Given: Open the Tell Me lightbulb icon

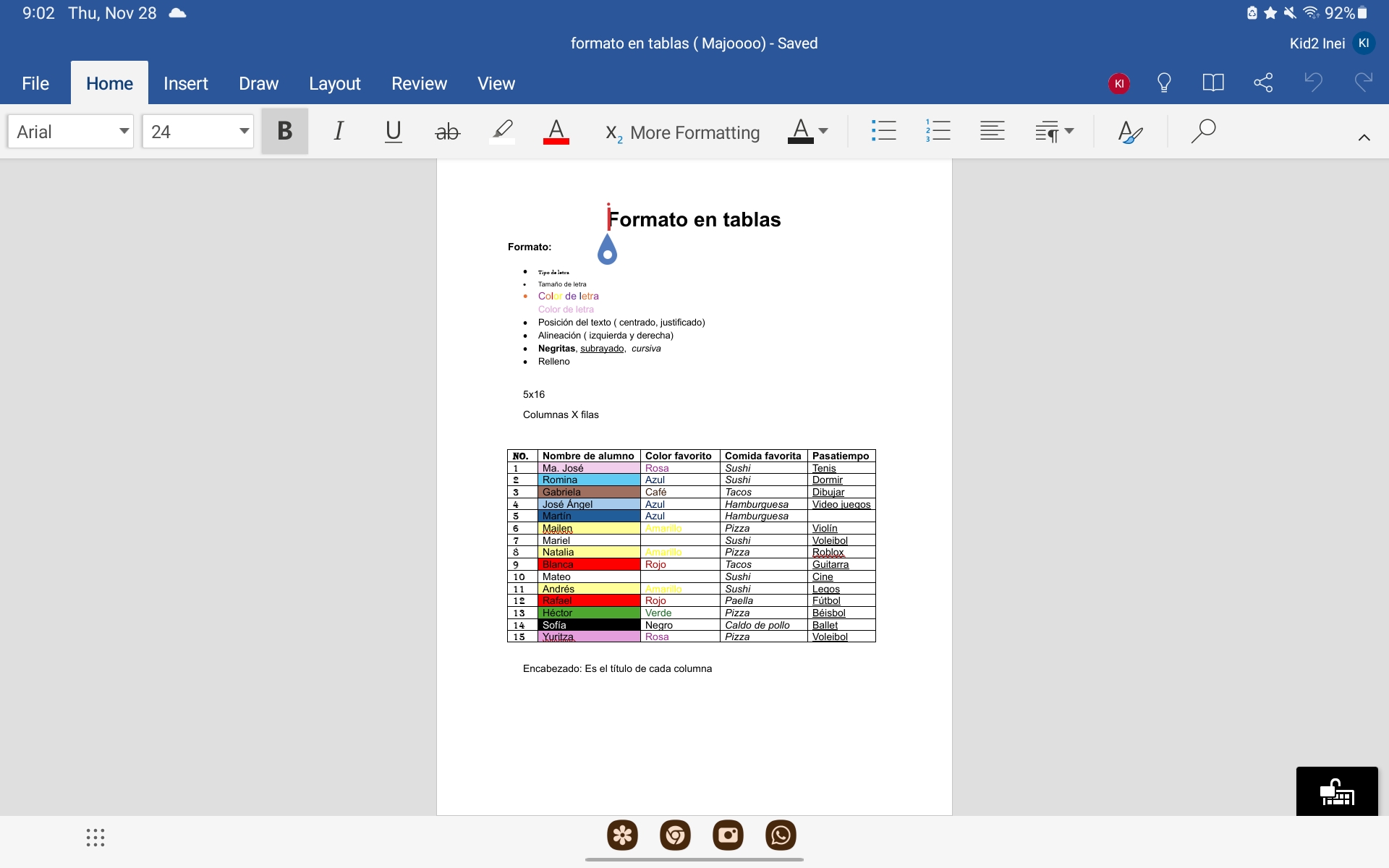Looking at the screenshot, I should pos(1164,82).
